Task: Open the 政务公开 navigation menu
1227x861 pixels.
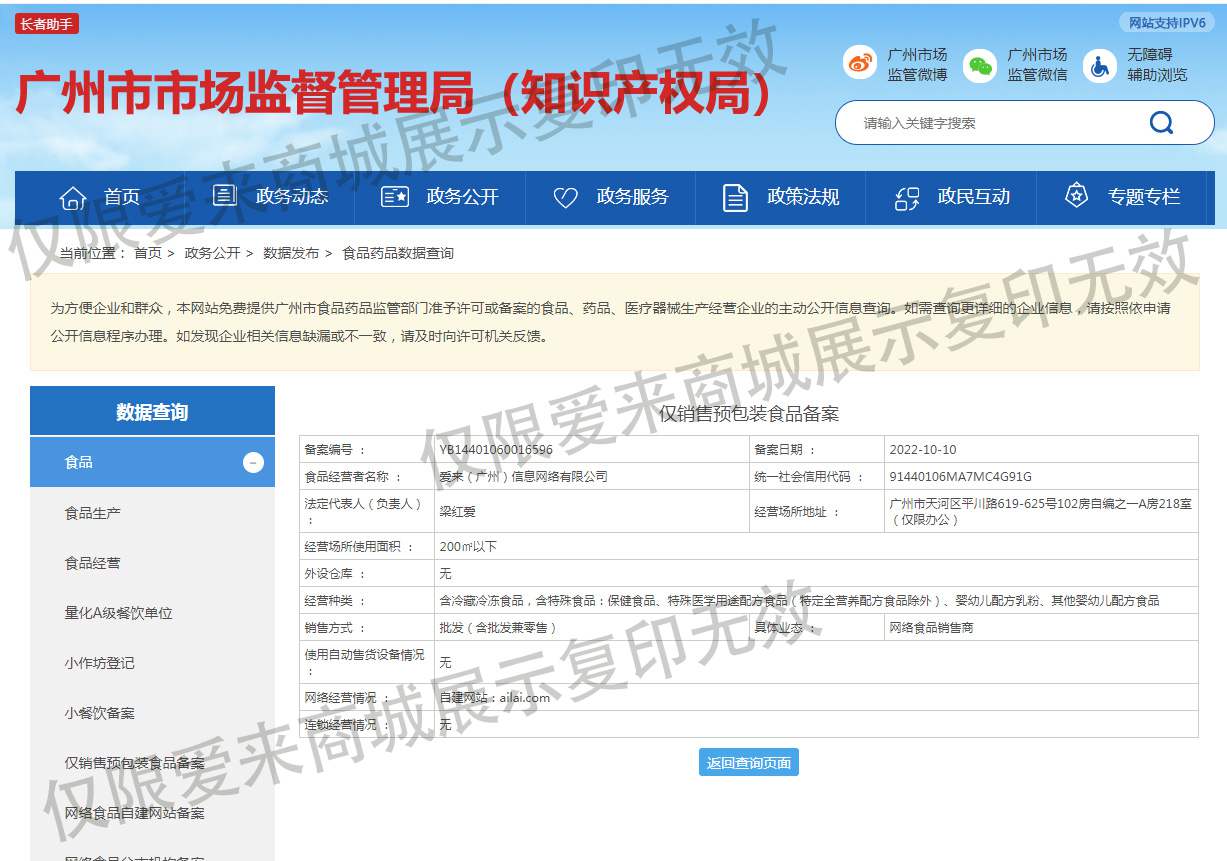Action: pyautogui.click(x=440, y=197)
